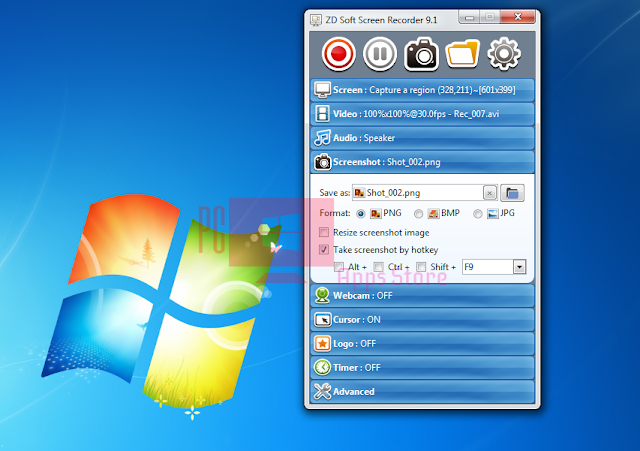Expand the Webcam OFF section
640x451 pixels.
tap(422, 295)
